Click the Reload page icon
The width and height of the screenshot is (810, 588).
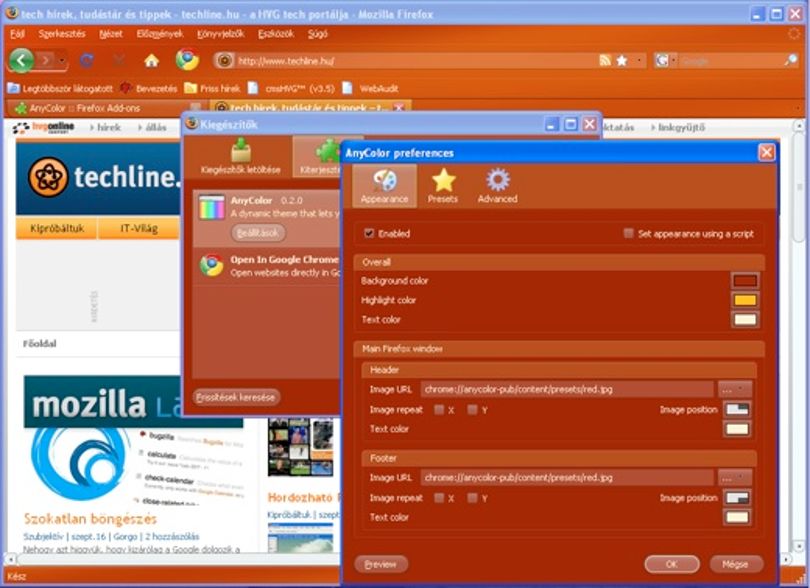86,61
